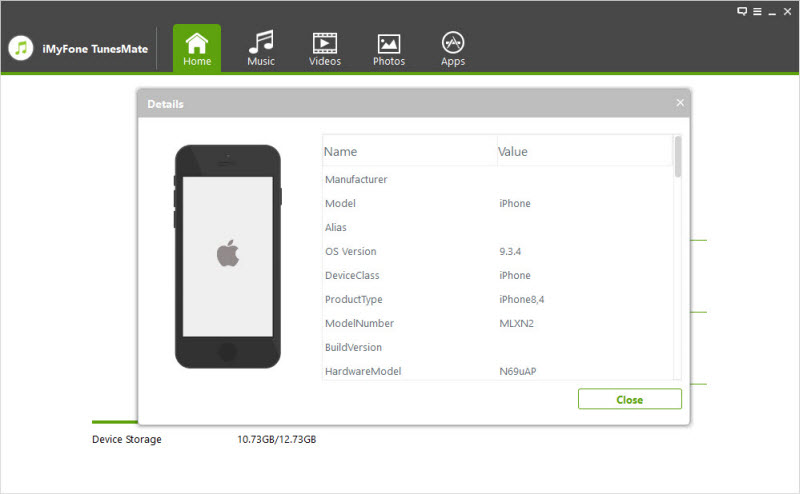Minimize the TunesMate window
The height and width of the screenshot is (494, 800).
(772, 12)
